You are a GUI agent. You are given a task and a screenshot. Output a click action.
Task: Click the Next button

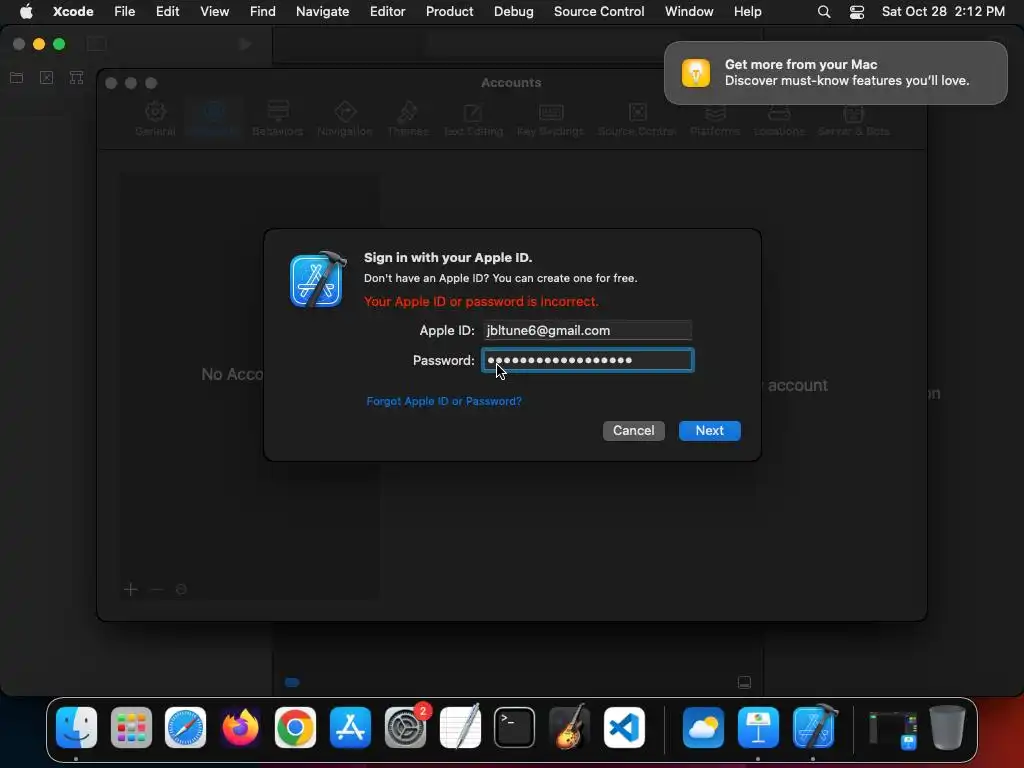[x=709, y=430]
